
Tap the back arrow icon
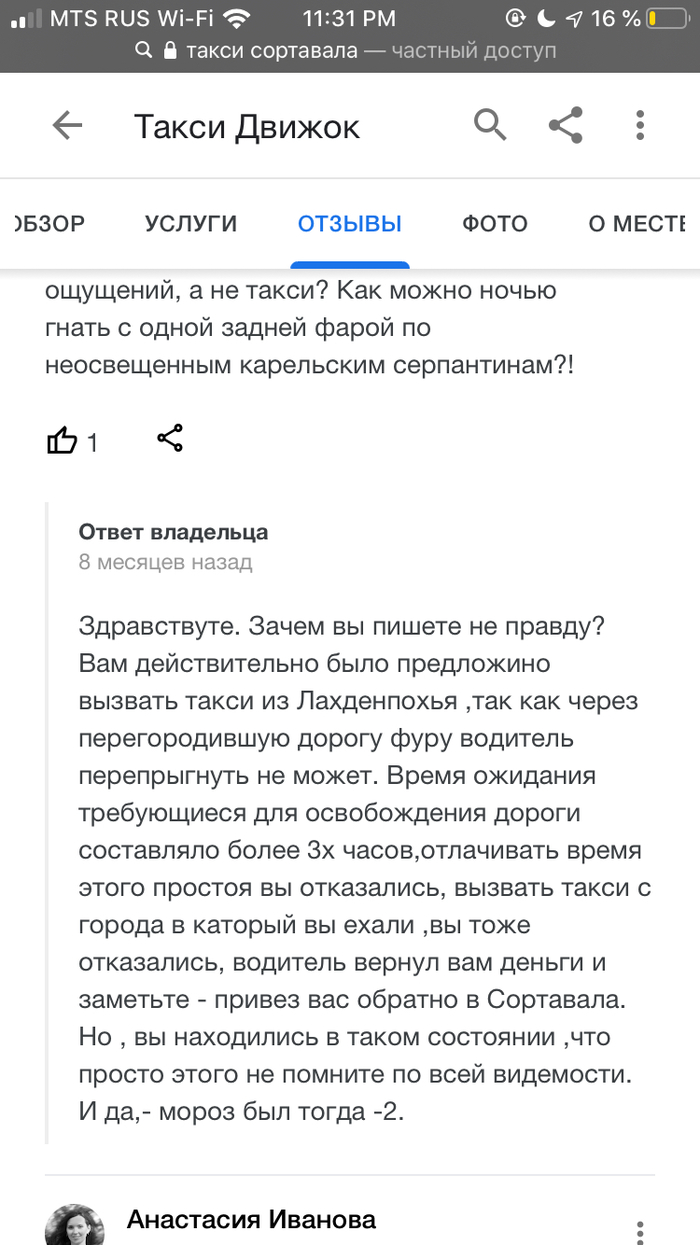(x=67, y=126)
